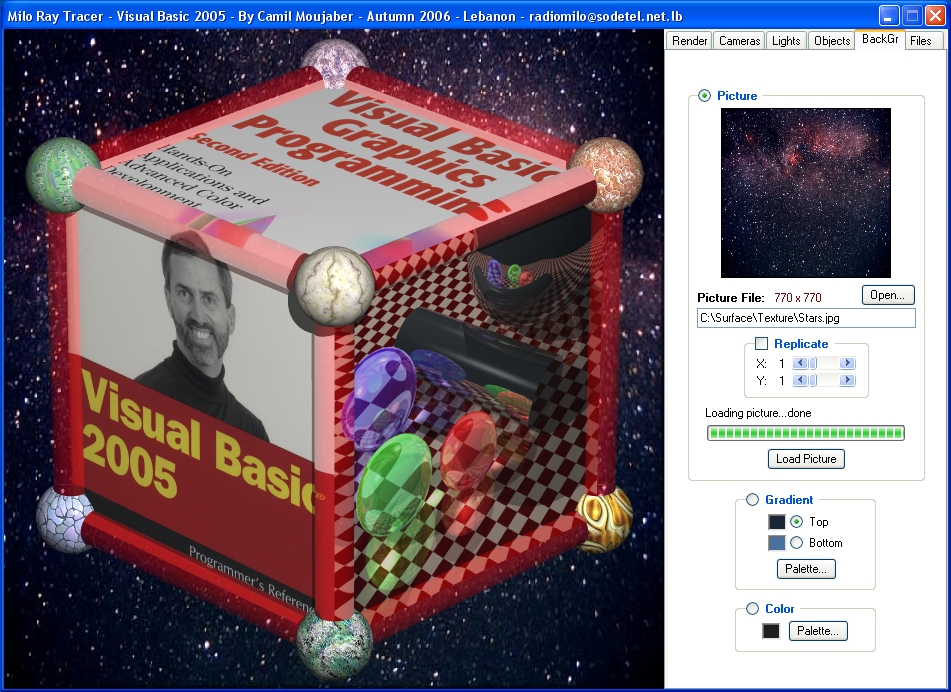Viewport: 951px width, 692px height.
Task: Select the Bottom gradient radio button
Action: (x=797, y=543)
